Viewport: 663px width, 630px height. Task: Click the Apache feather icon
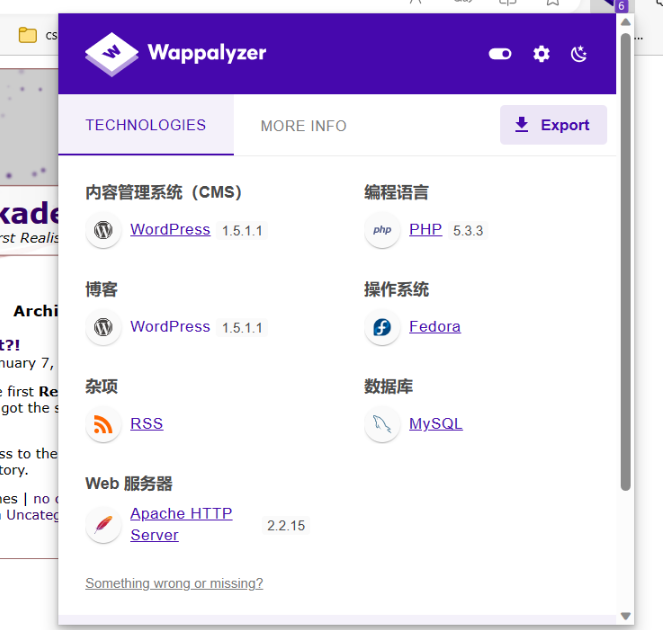pos(102,525)
